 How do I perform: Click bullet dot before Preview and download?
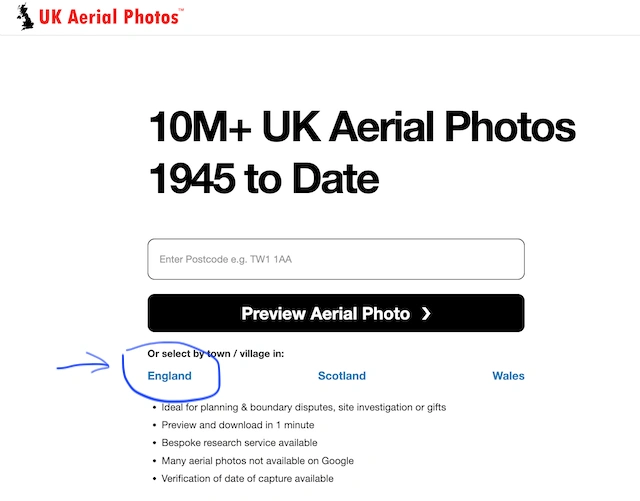click(154, 425)
